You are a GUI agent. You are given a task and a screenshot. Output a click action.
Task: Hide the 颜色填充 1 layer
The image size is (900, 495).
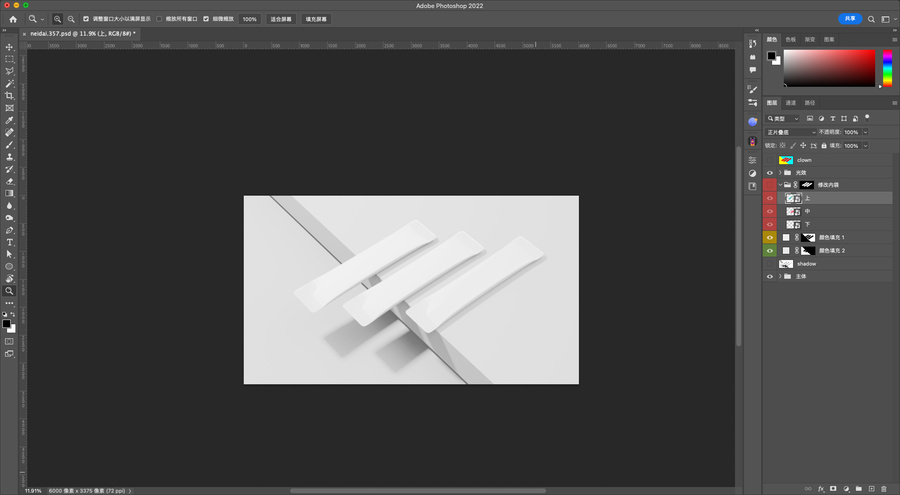770,237
